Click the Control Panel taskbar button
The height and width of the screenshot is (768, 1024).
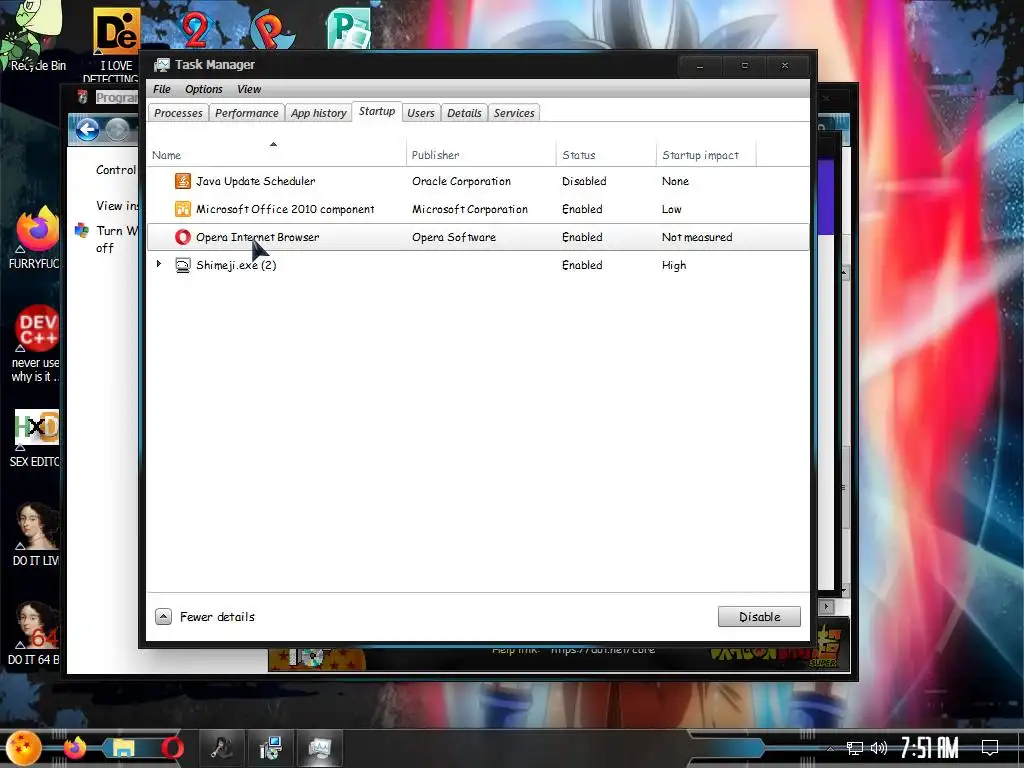(270, 748)
